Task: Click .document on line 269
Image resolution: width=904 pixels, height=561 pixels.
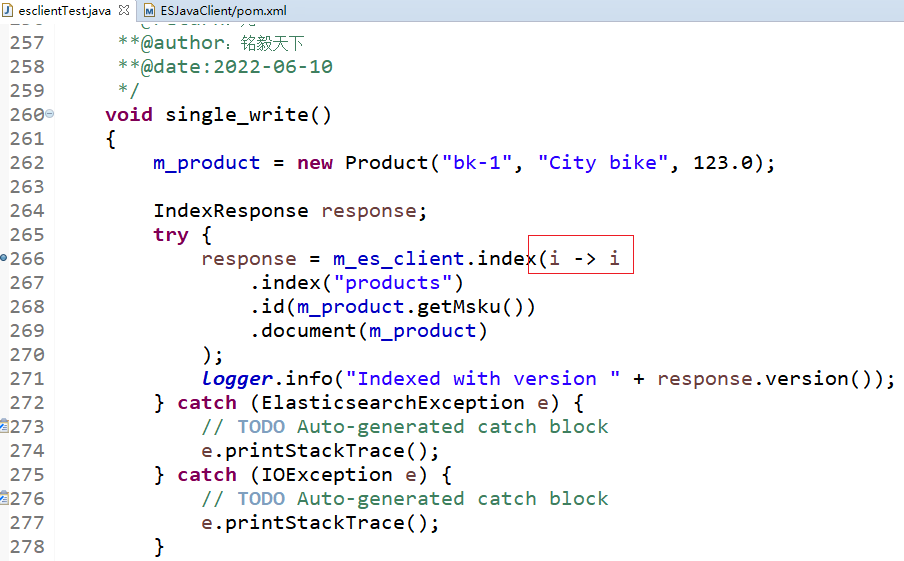Action: coord(303,330)
